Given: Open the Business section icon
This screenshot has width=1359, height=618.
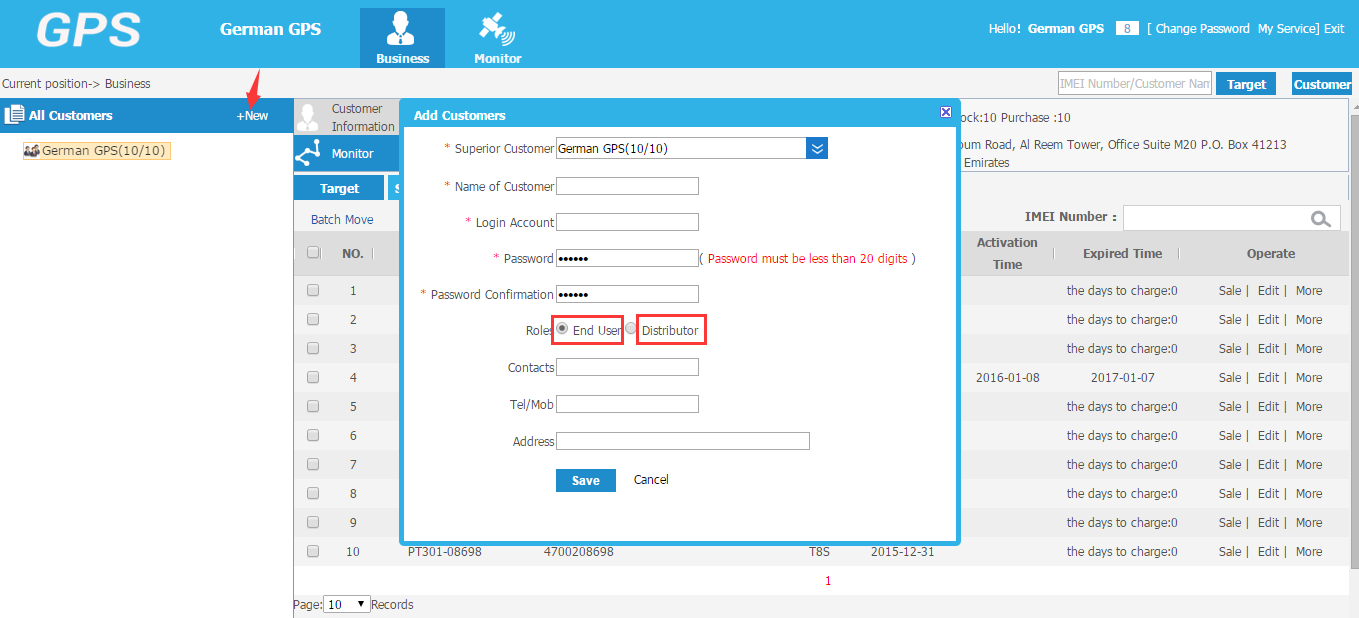Looking at the screenshot, I should (x=402, y=28).
